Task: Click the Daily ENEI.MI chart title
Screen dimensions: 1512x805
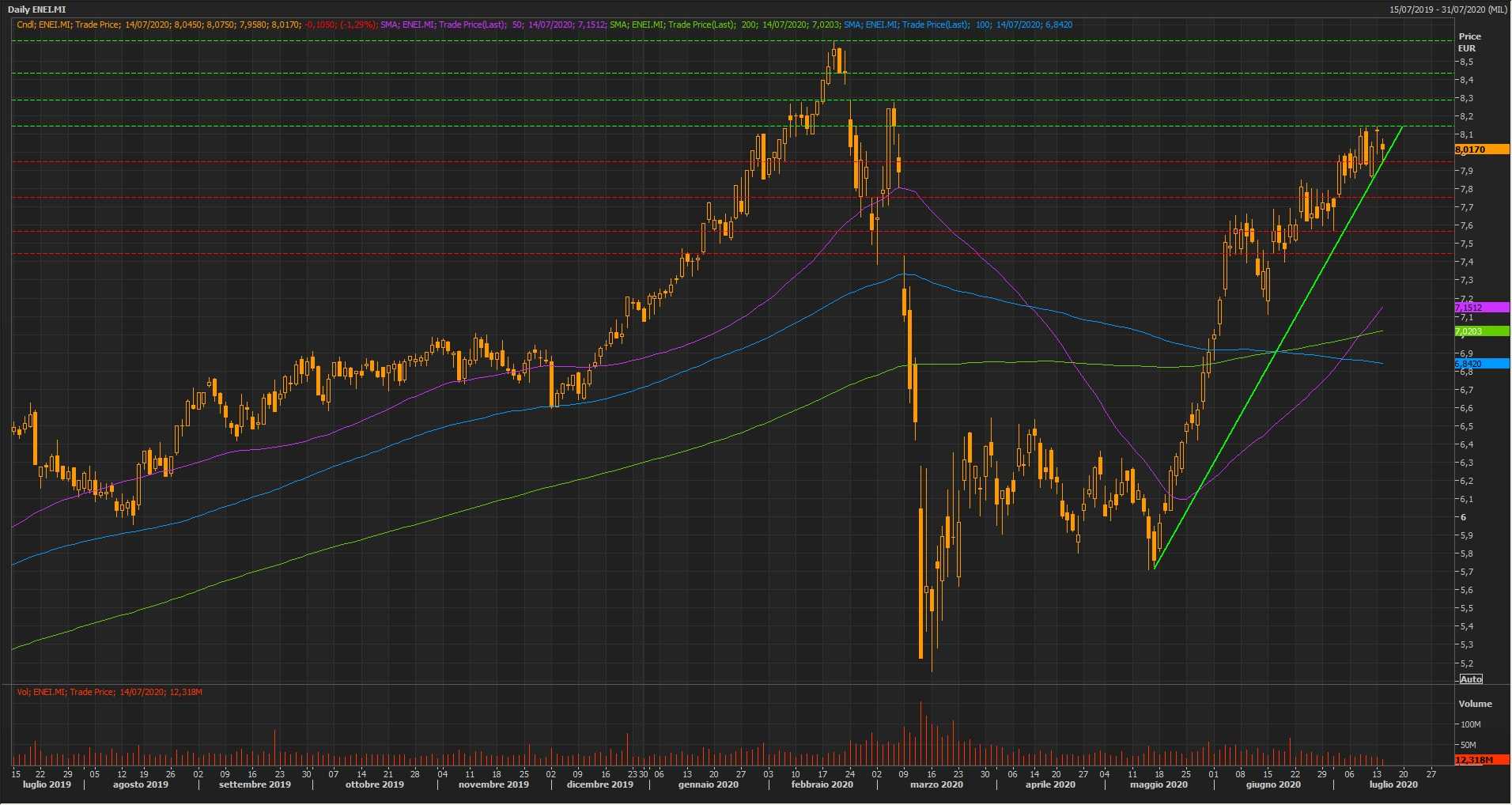Action: click(x=36, y=9)
